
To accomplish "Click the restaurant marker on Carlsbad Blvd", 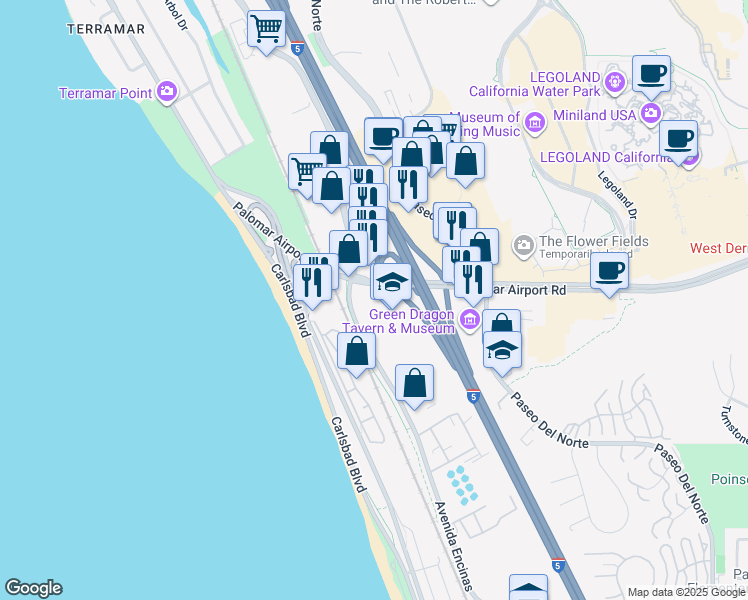I will (312, 282).
